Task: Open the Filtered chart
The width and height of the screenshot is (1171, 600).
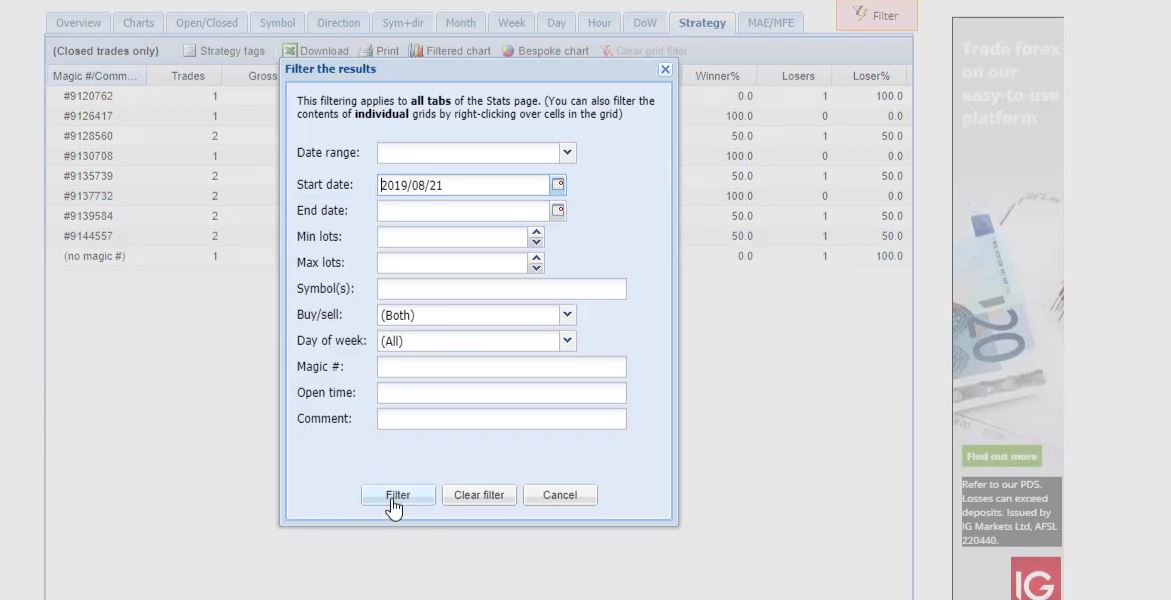Action: 417,51
